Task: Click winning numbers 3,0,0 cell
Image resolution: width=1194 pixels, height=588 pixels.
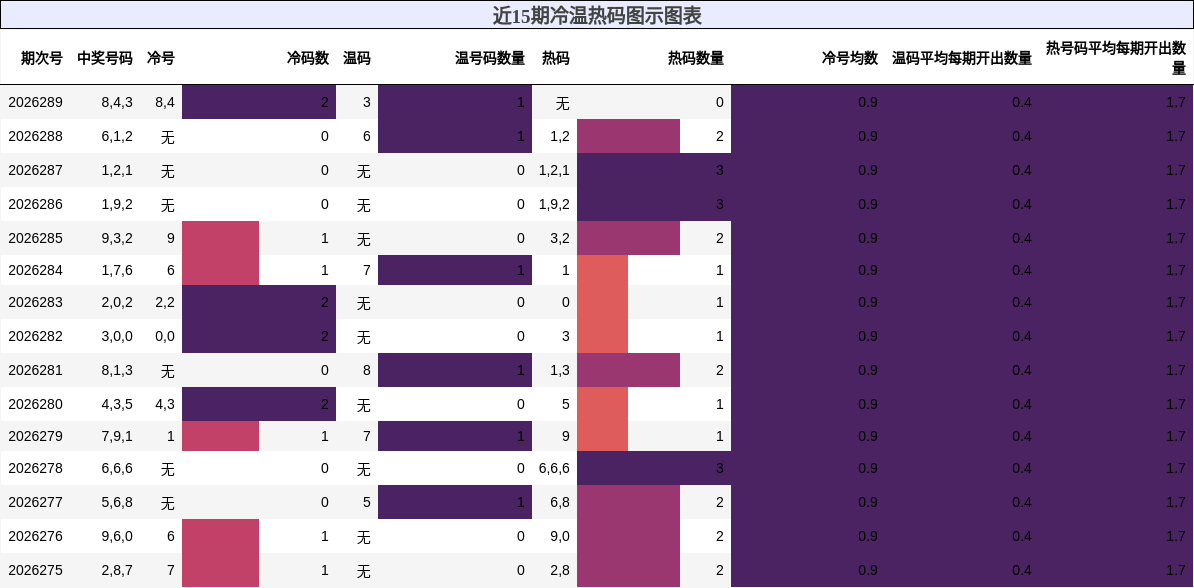Action: click(117, 336)
